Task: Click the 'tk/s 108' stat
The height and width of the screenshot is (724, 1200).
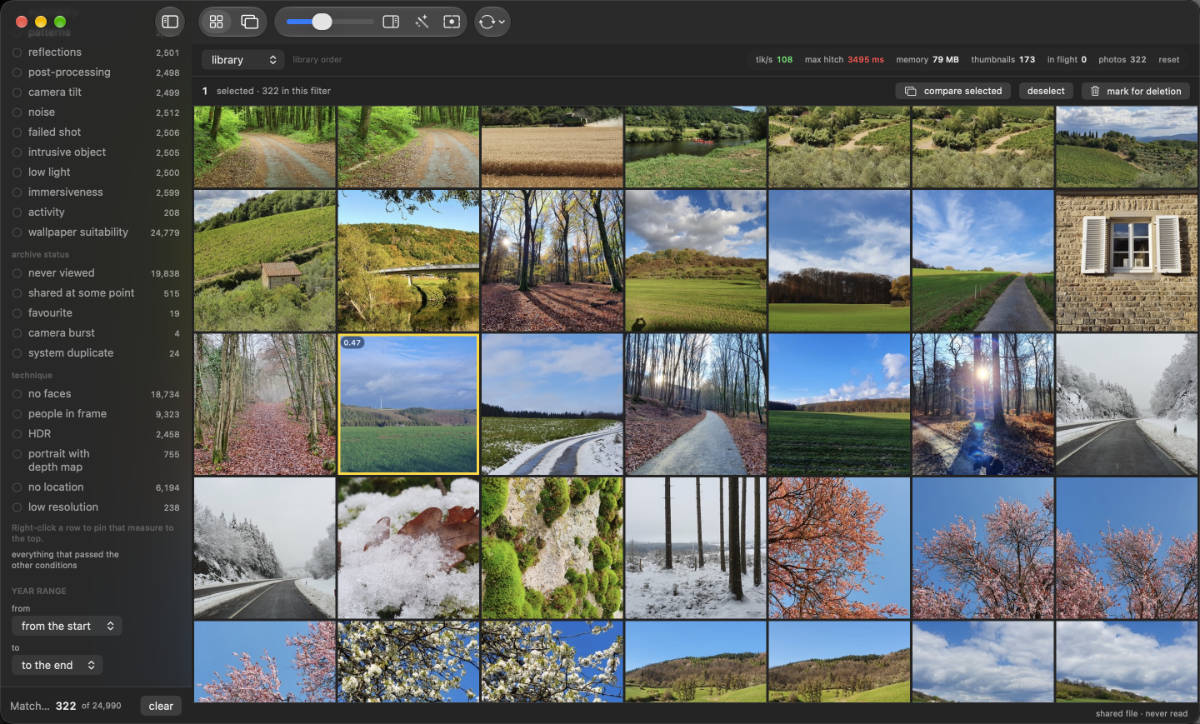Action: pyautogui.click(x=774, y=60)
